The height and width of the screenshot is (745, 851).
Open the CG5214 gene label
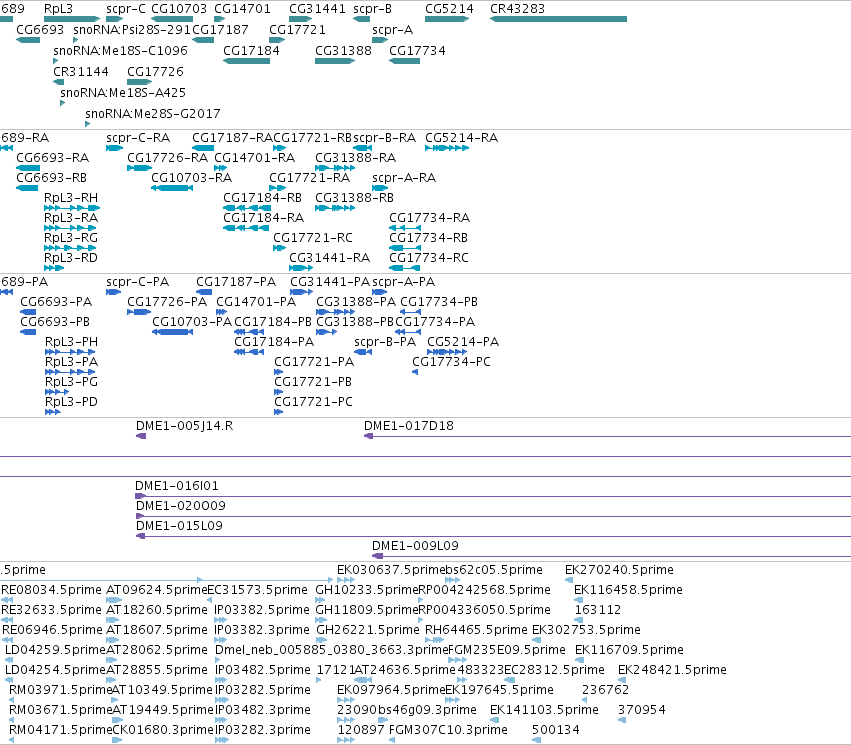449,9
